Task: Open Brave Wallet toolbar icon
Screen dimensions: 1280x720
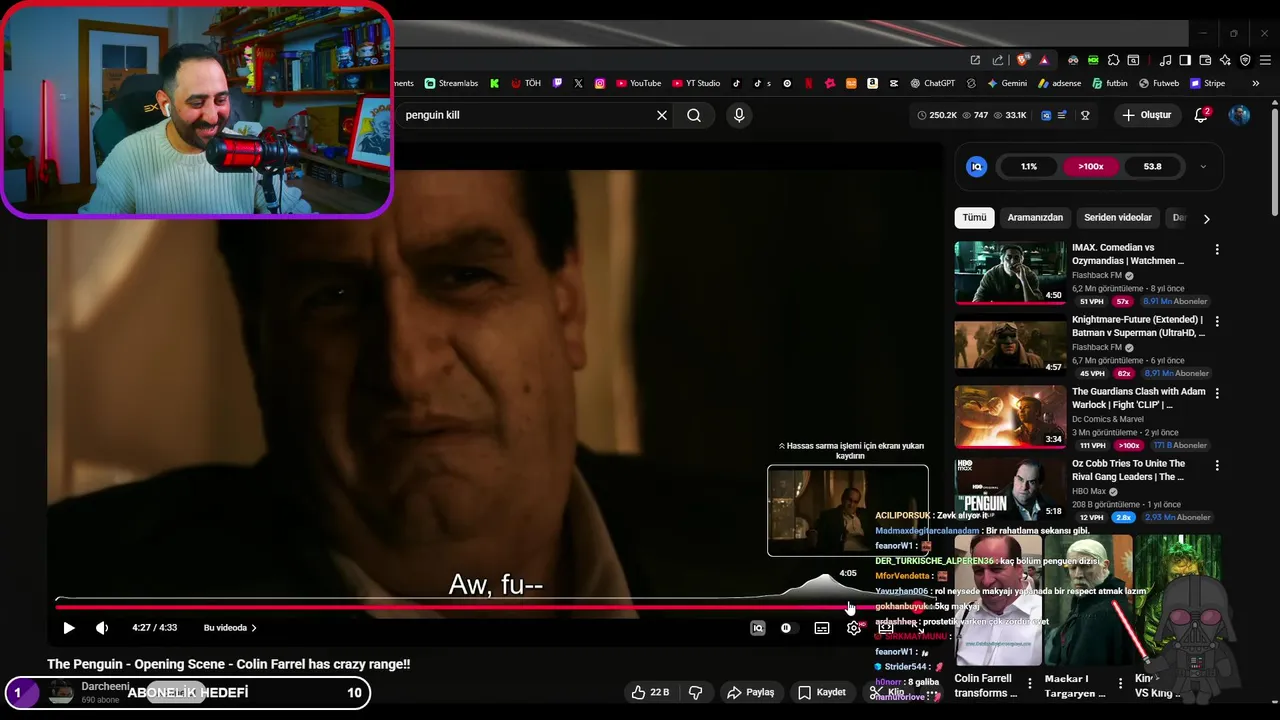Action: tap(1205, 60)
